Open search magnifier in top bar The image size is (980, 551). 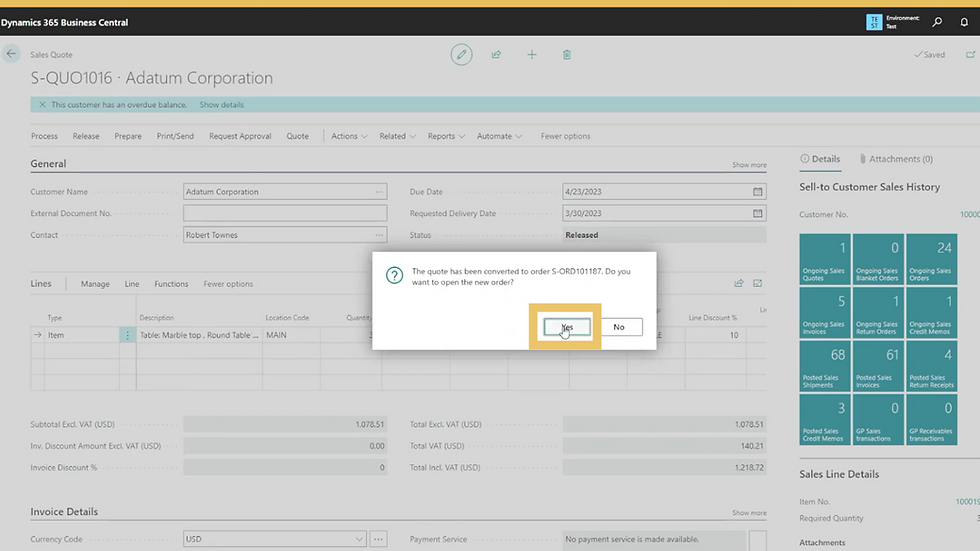click(937, 22)
